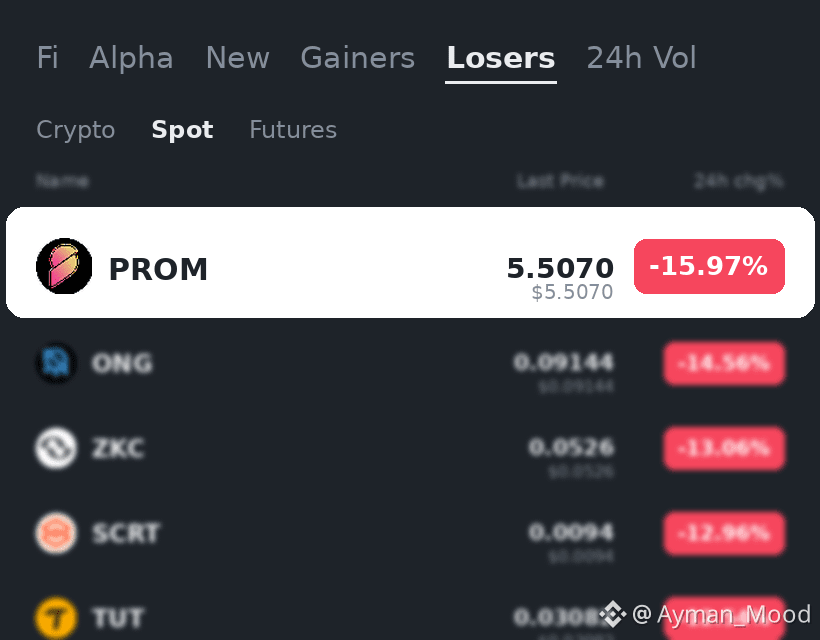Choose the Spot market filter

[183, 130]
